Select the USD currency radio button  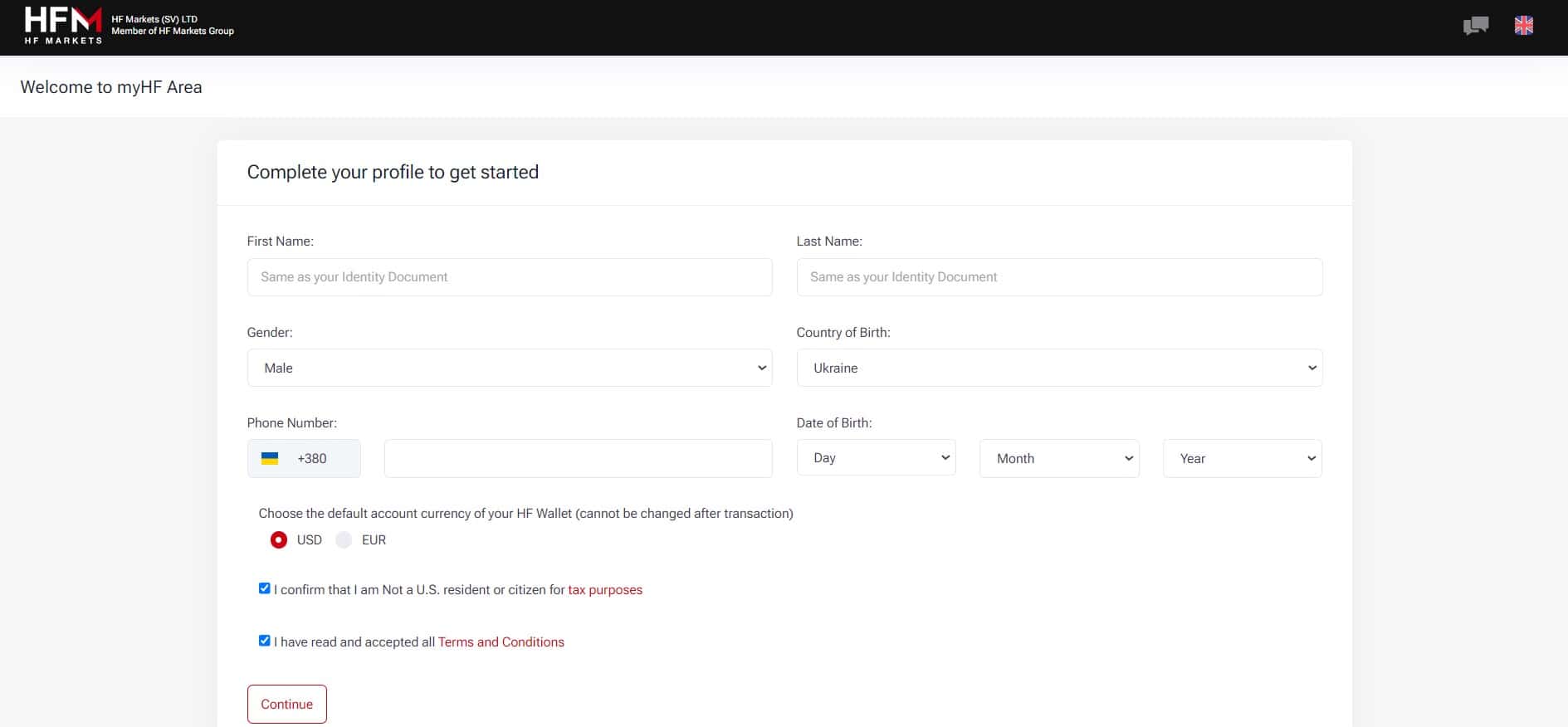pyautogui.click(x=279, y=540)
